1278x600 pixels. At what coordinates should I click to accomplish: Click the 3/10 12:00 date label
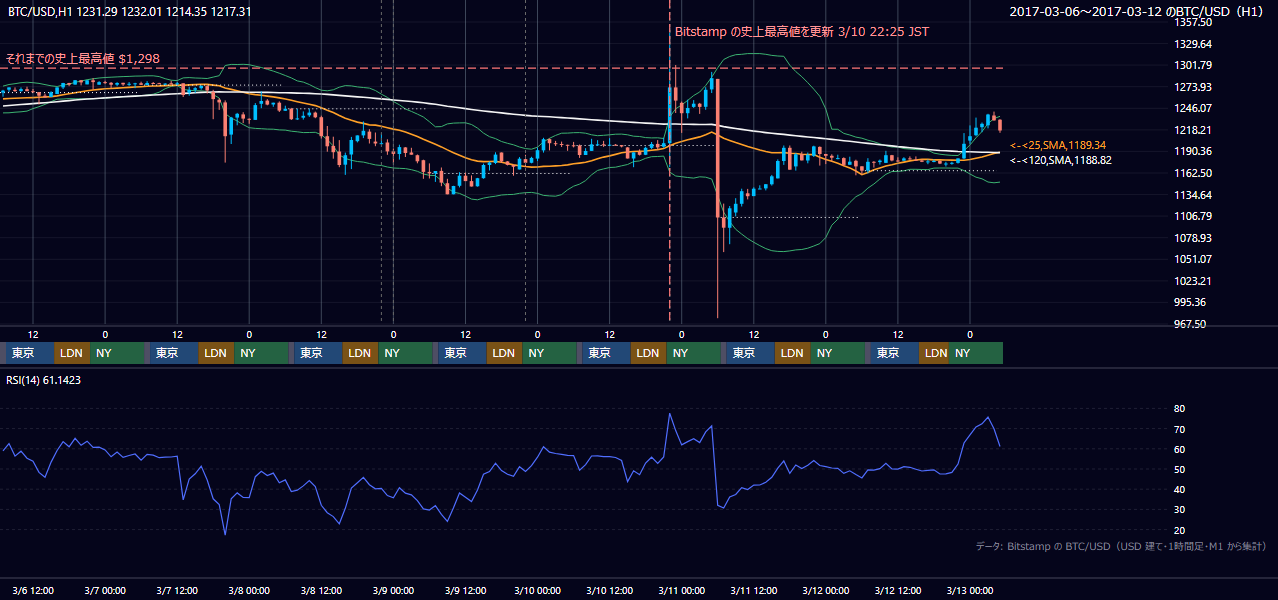(609, 590)
